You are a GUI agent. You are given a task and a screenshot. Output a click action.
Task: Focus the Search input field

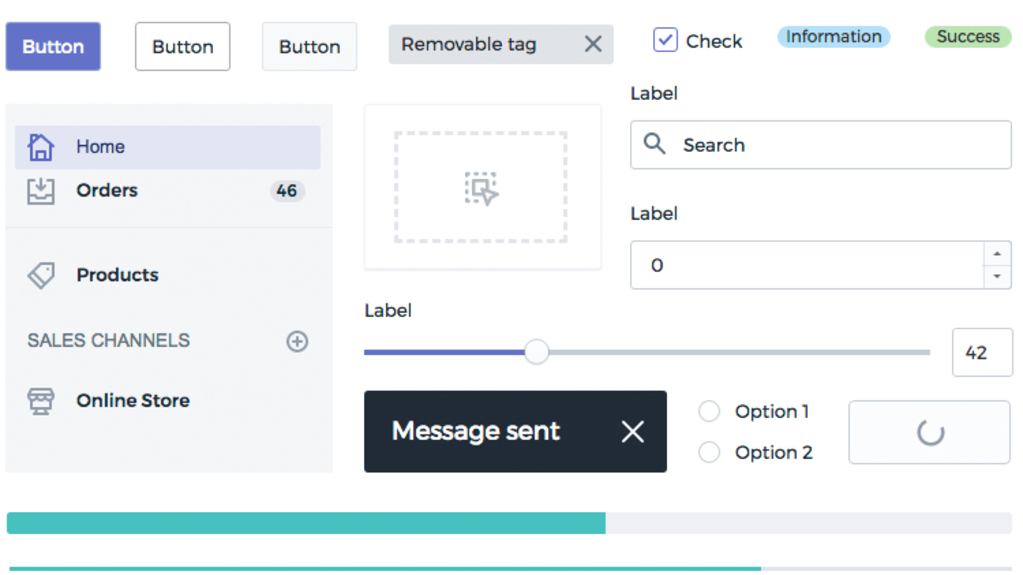click(821, 145)
